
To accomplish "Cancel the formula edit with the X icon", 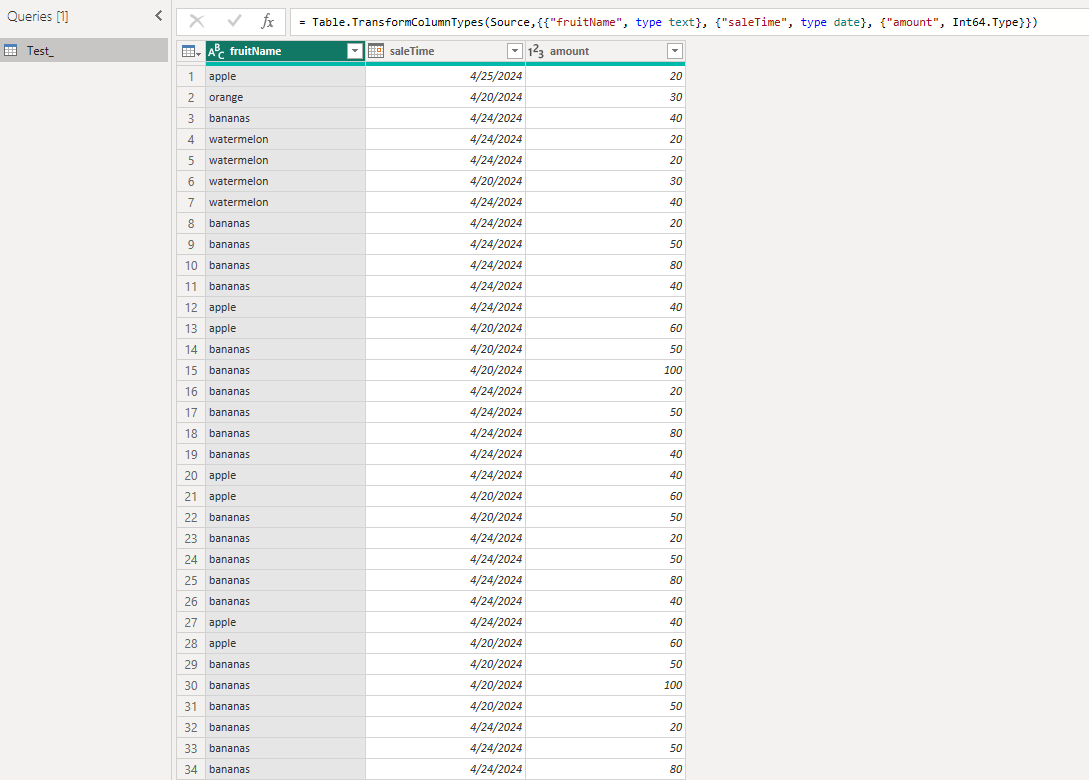I will 197,22.
